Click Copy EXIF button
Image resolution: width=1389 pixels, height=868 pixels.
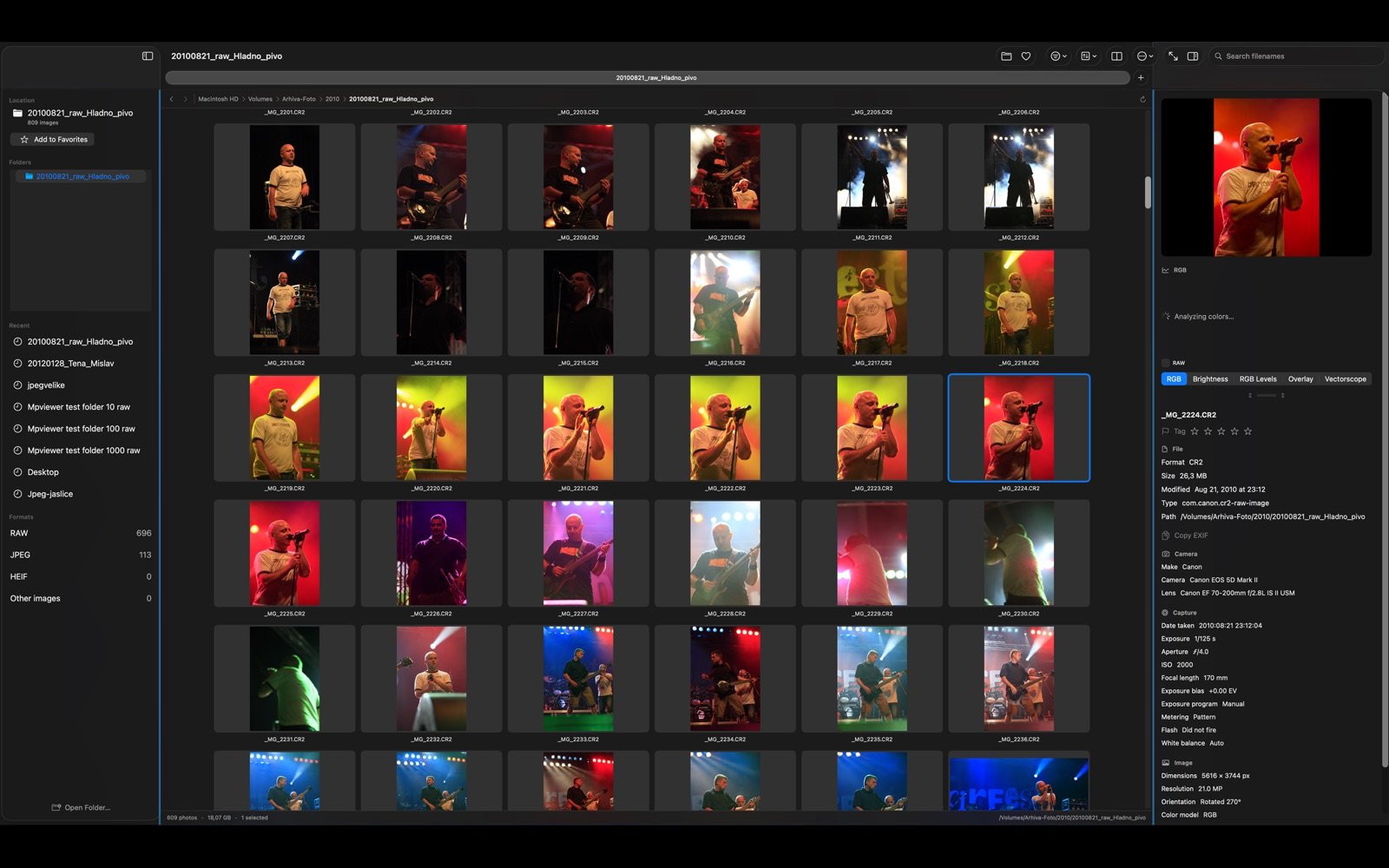1185,536
